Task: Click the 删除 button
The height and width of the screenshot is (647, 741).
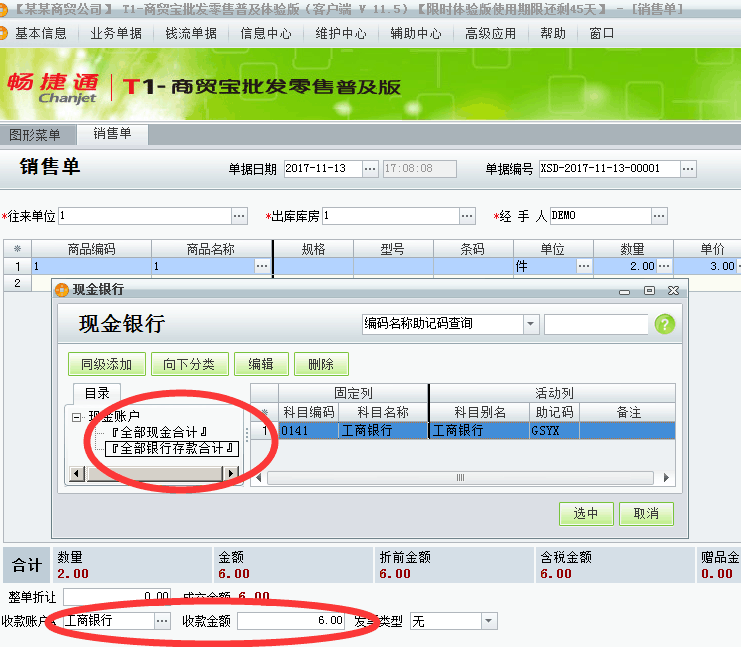Action: pos(321,364)
